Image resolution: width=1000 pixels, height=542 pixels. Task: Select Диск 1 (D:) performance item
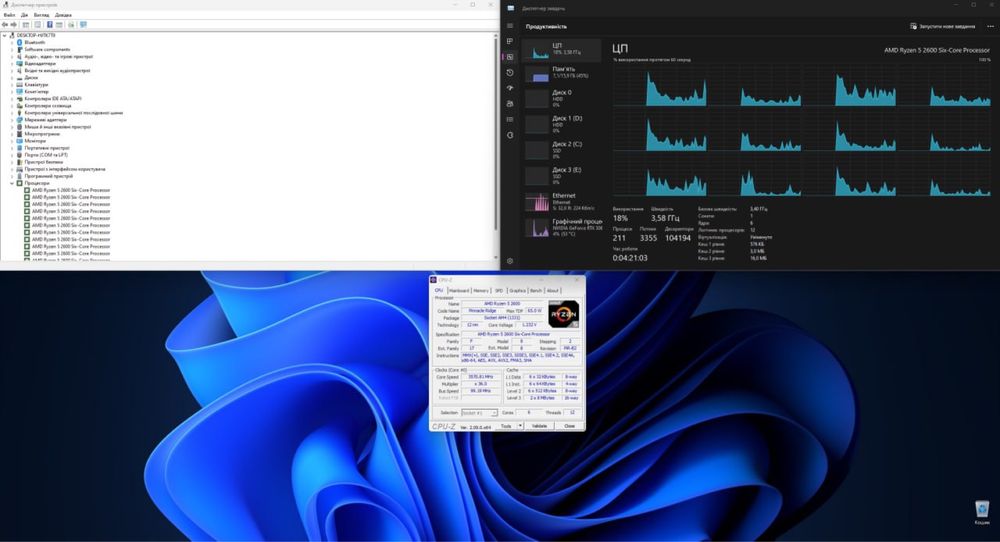pos(561,124)
